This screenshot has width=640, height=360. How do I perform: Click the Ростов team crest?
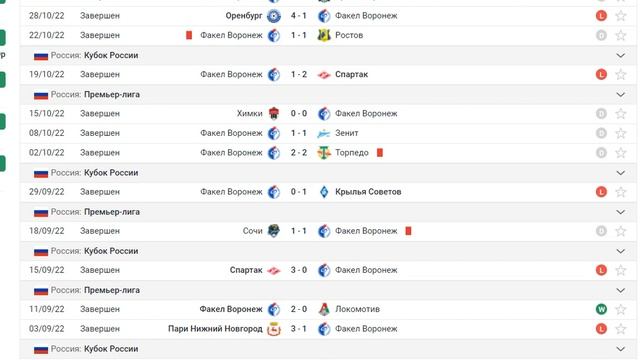[x=324, y=36]
